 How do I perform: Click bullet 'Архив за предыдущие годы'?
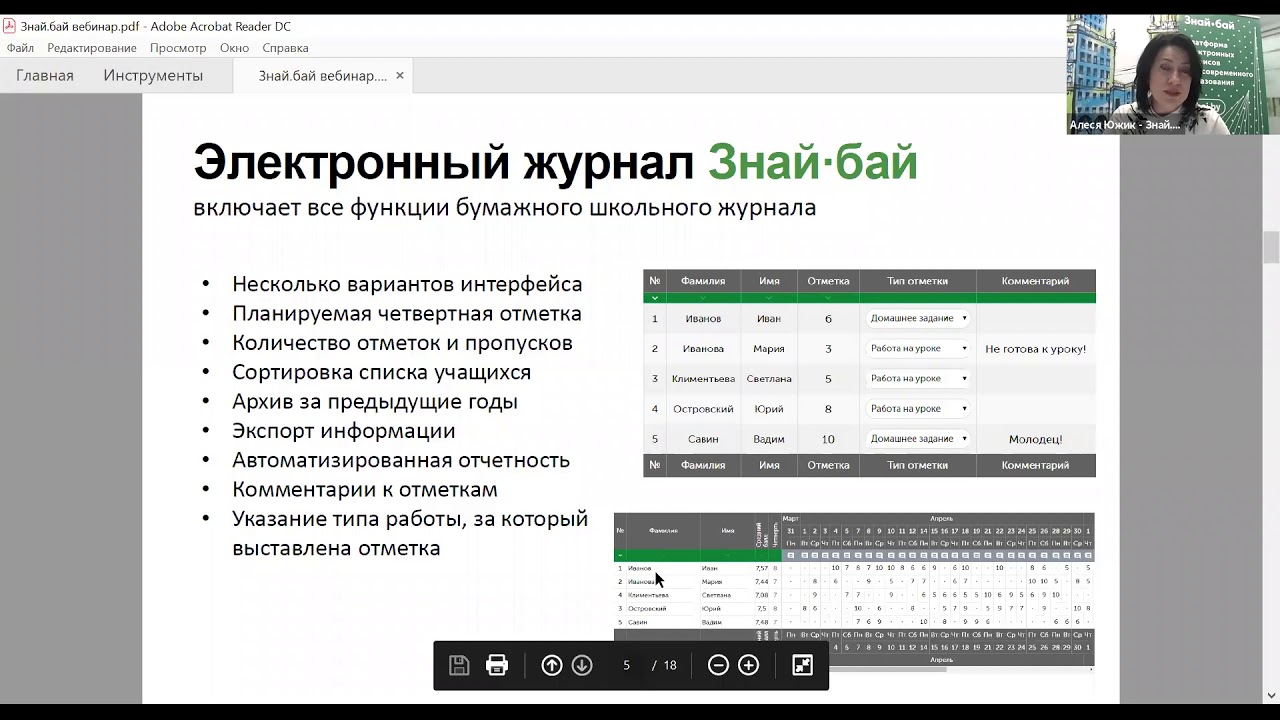pyautogui.click(x=375, y=402)
